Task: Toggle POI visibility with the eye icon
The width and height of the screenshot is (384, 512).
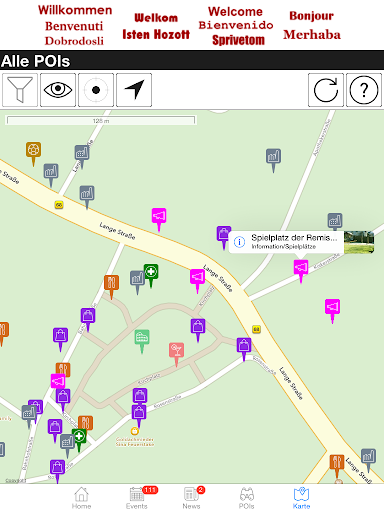Action: click(58, 90)
